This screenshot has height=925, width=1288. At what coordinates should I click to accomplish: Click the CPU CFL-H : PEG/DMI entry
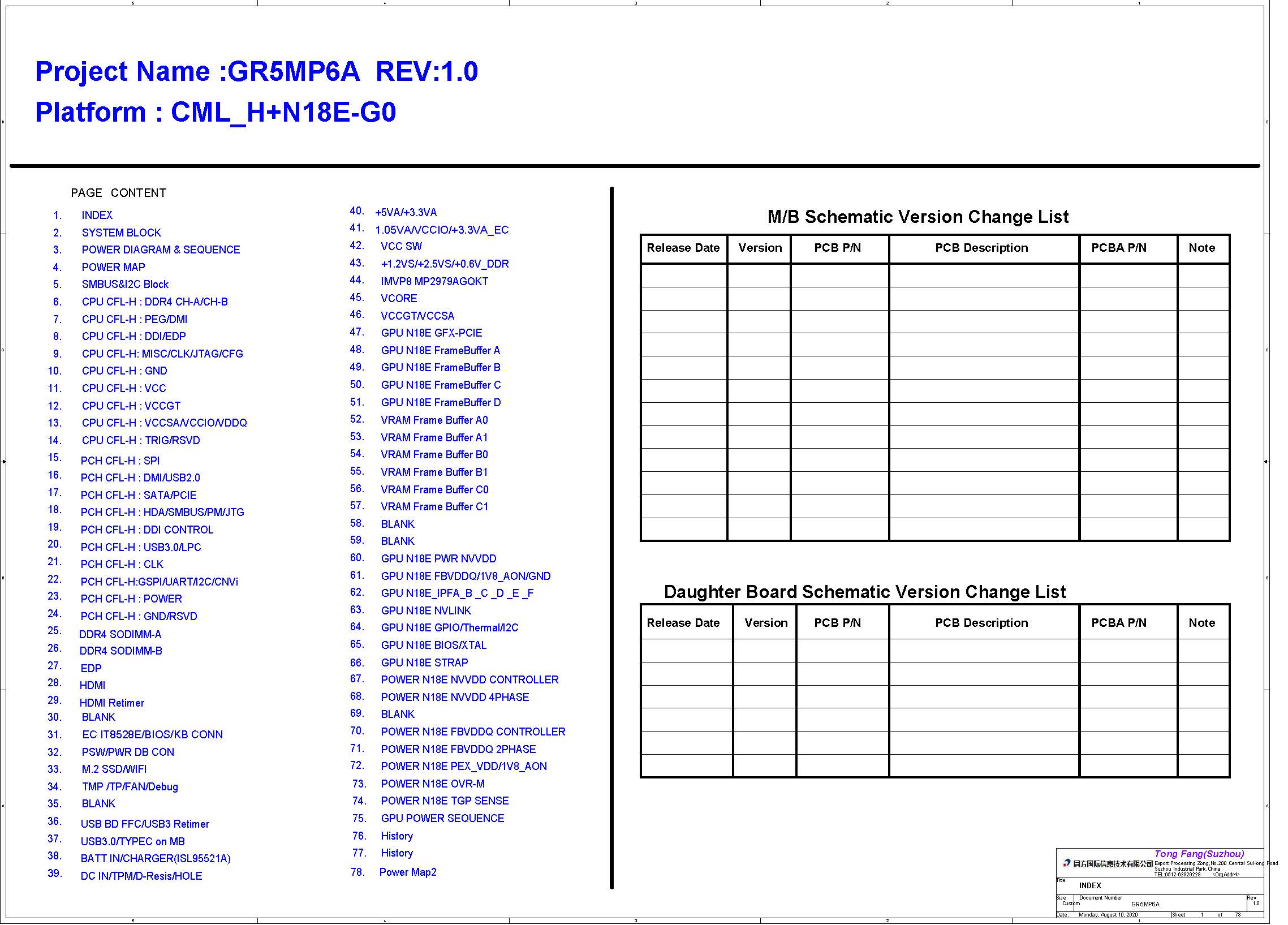[x=135, y=320]
